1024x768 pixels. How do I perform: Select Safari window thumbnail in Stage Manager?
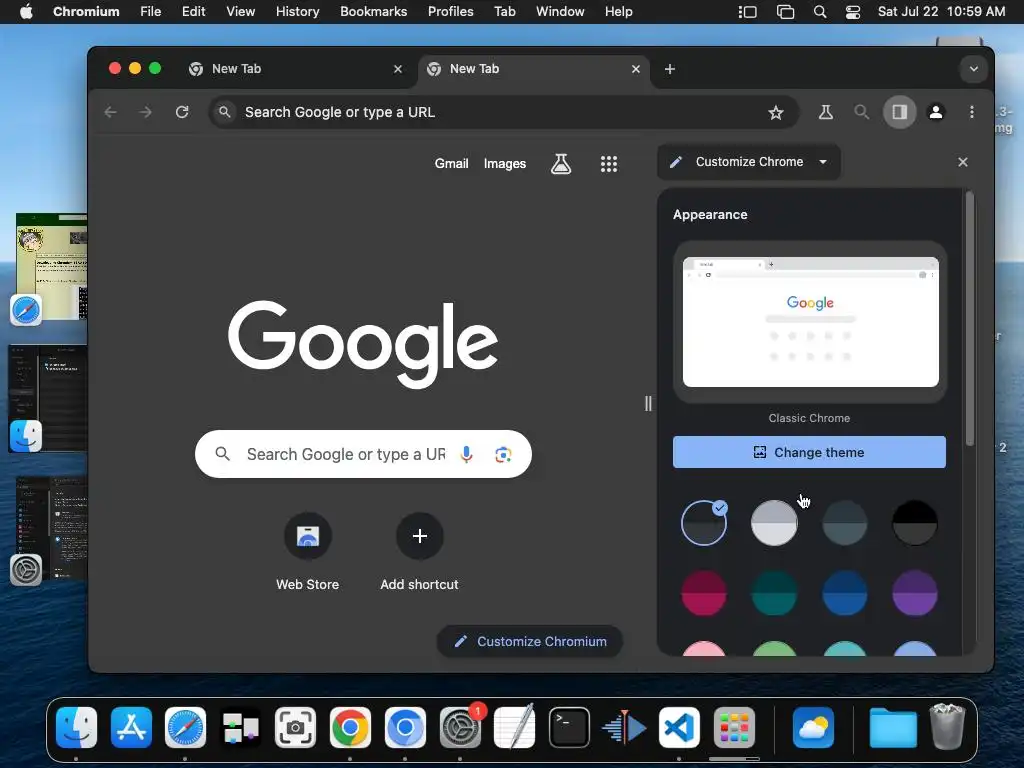tap(51, 266)
